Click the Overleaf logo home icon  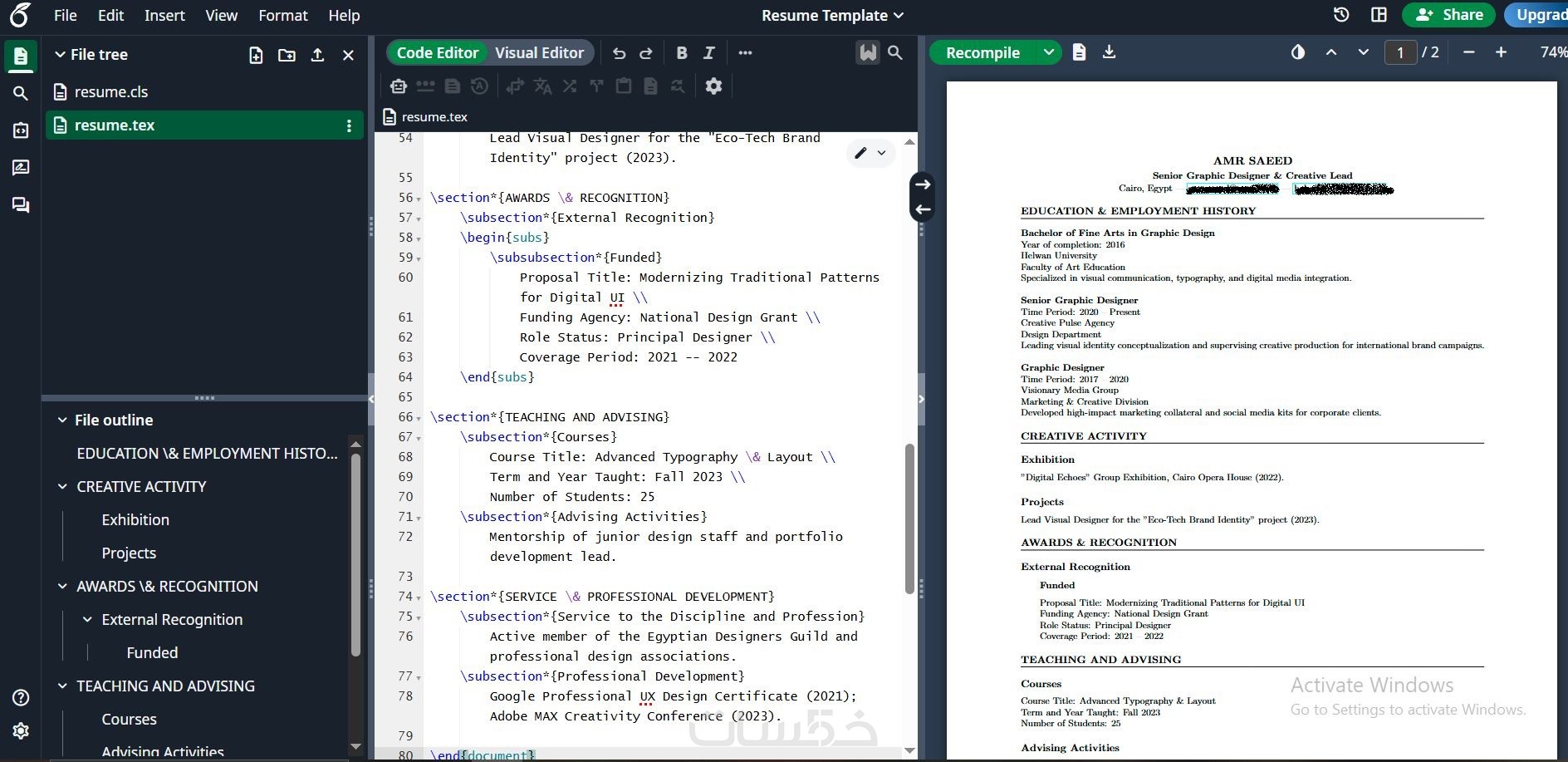click(x=19, y=15)
